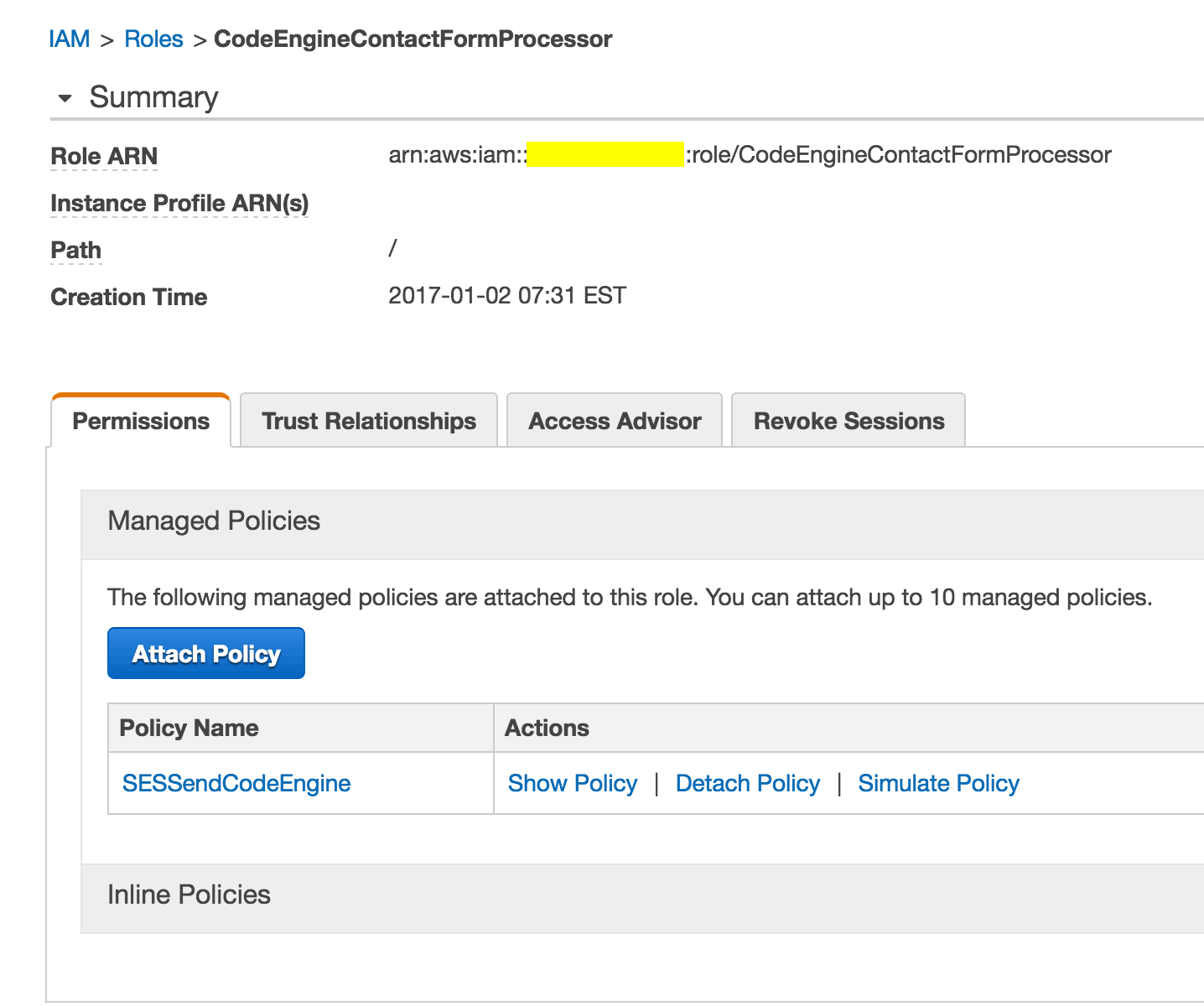The width and height of the screenshot is (1204, 1006).
Task: Open the Access Advisor tab
Action: 615,421
